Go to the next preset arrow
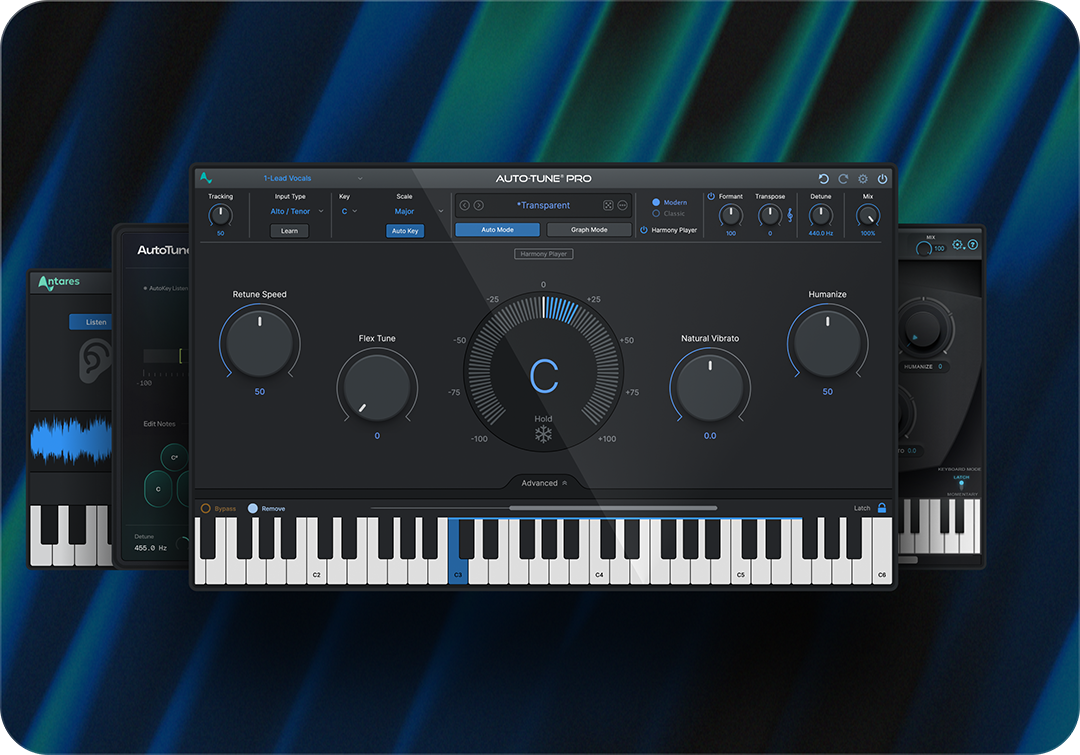1080x755 pixels. click(x=478, y=205)
